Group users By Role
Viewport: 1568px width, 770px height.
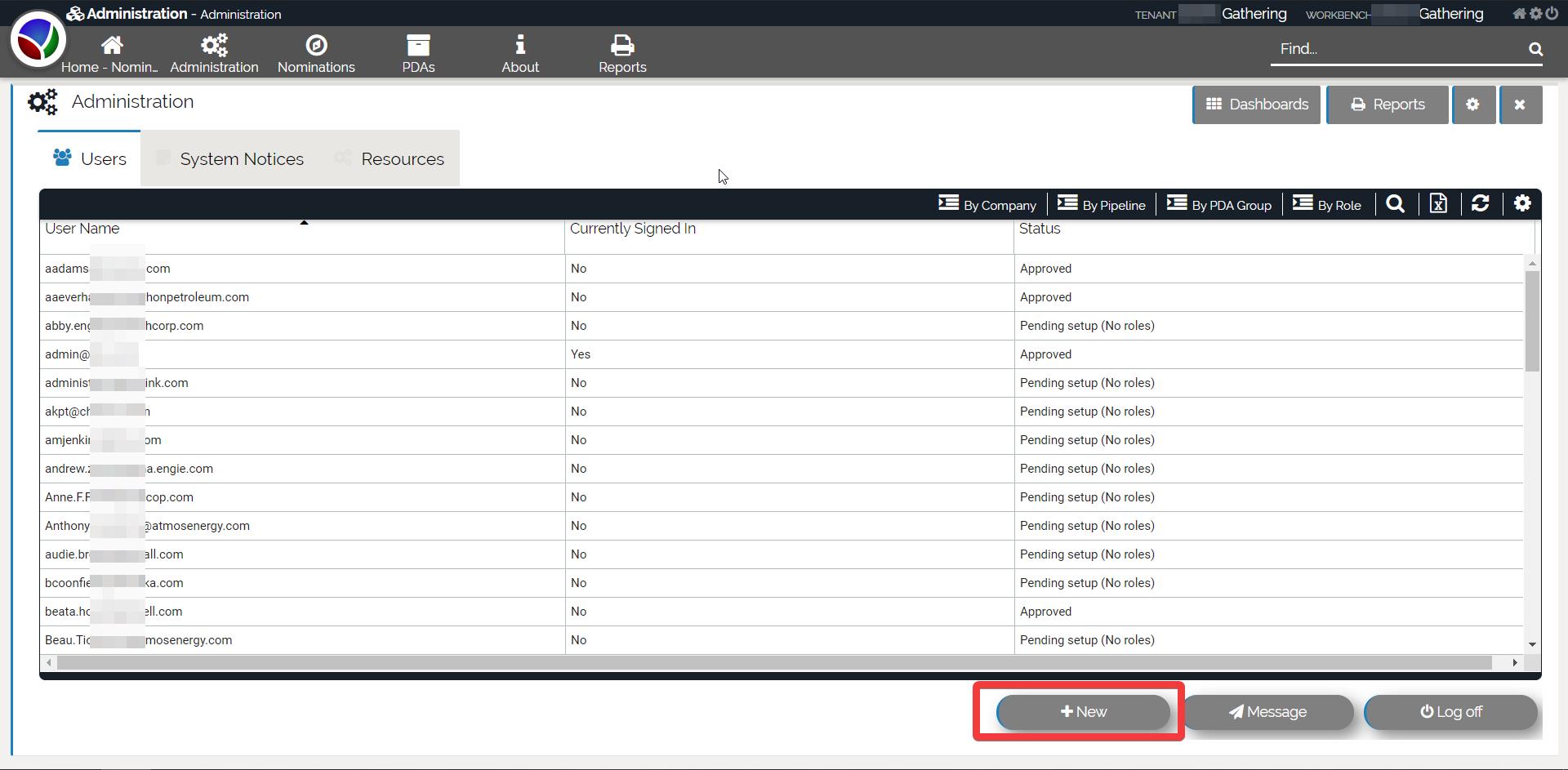point(1327,205)
